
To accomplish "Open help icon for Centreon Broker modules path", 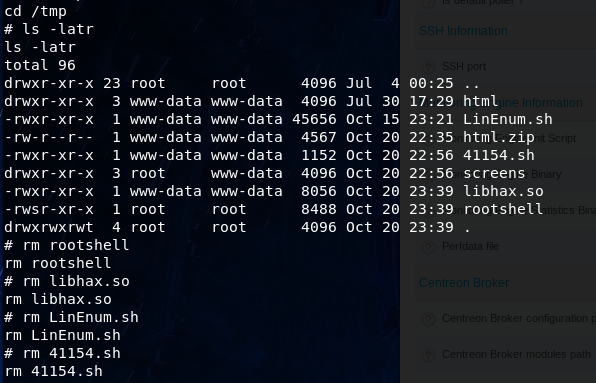I will 428,355.
